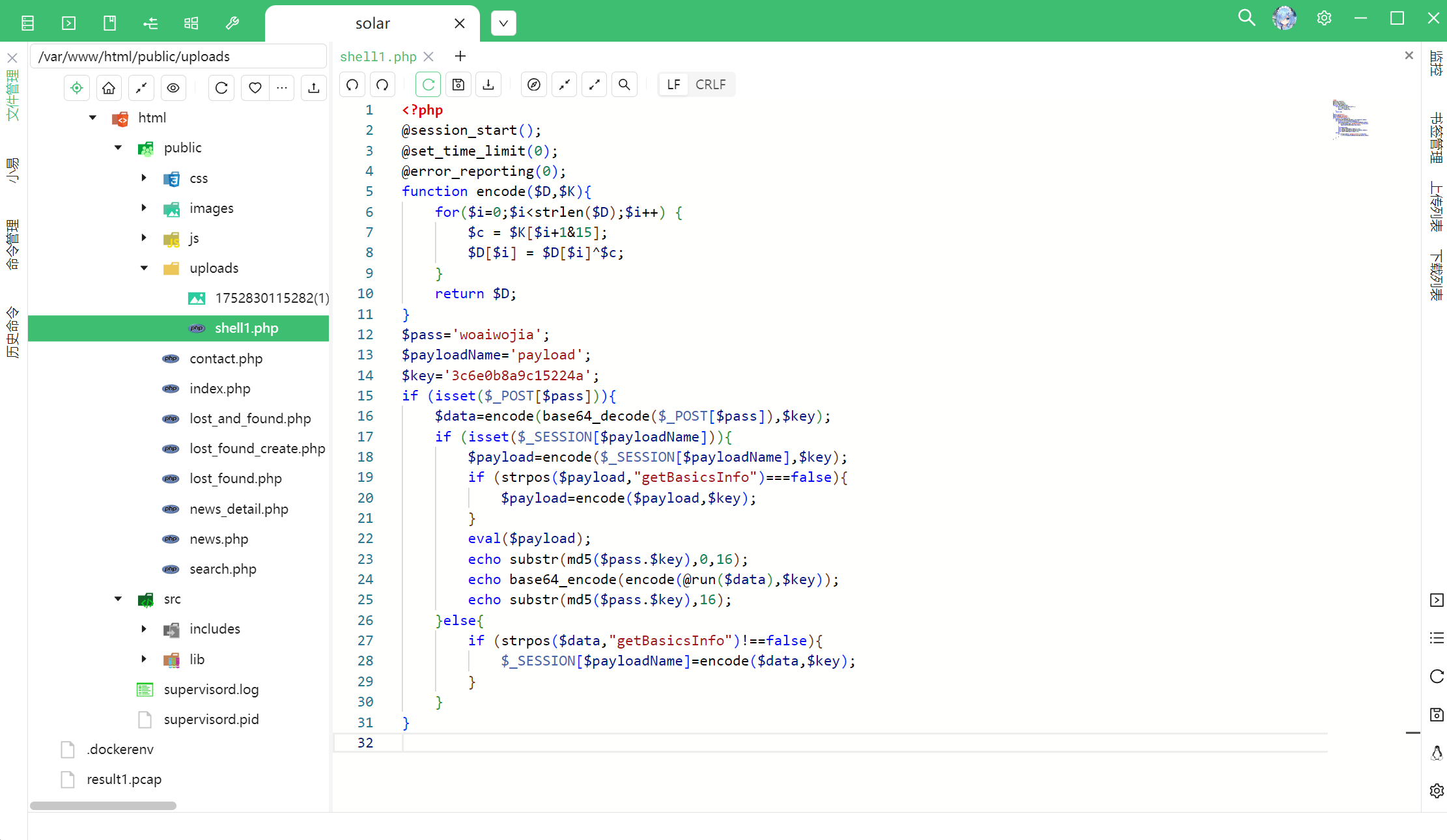Open the terminal icon in title bar
Viewport: 1447px width, 840px height.
68,23
